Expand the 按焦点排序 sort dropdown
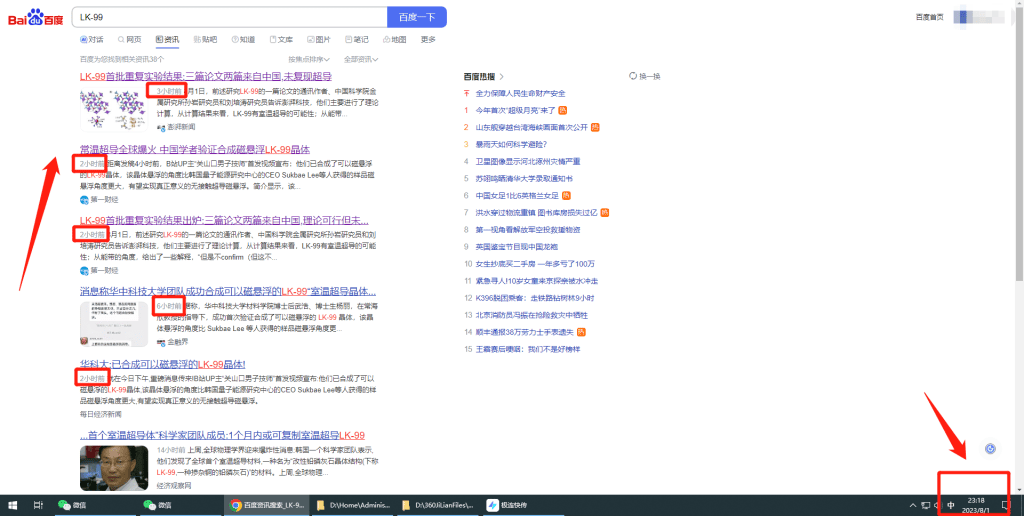This screenshot has height=516, width=1024. click(x=309, y=59)
